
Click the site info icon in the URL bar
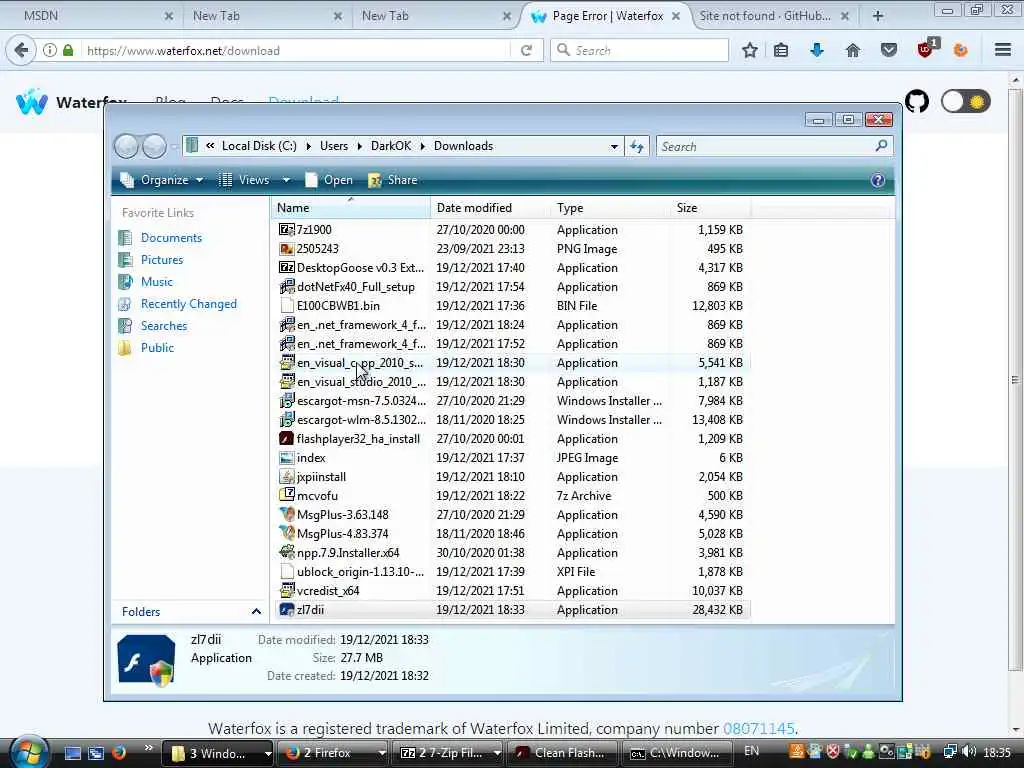tap(50, 50)
